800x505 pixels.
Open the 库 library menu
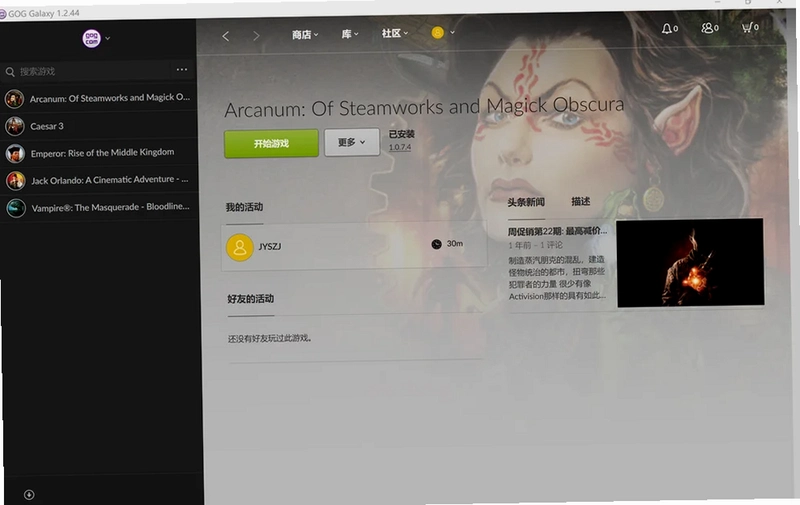350,34
